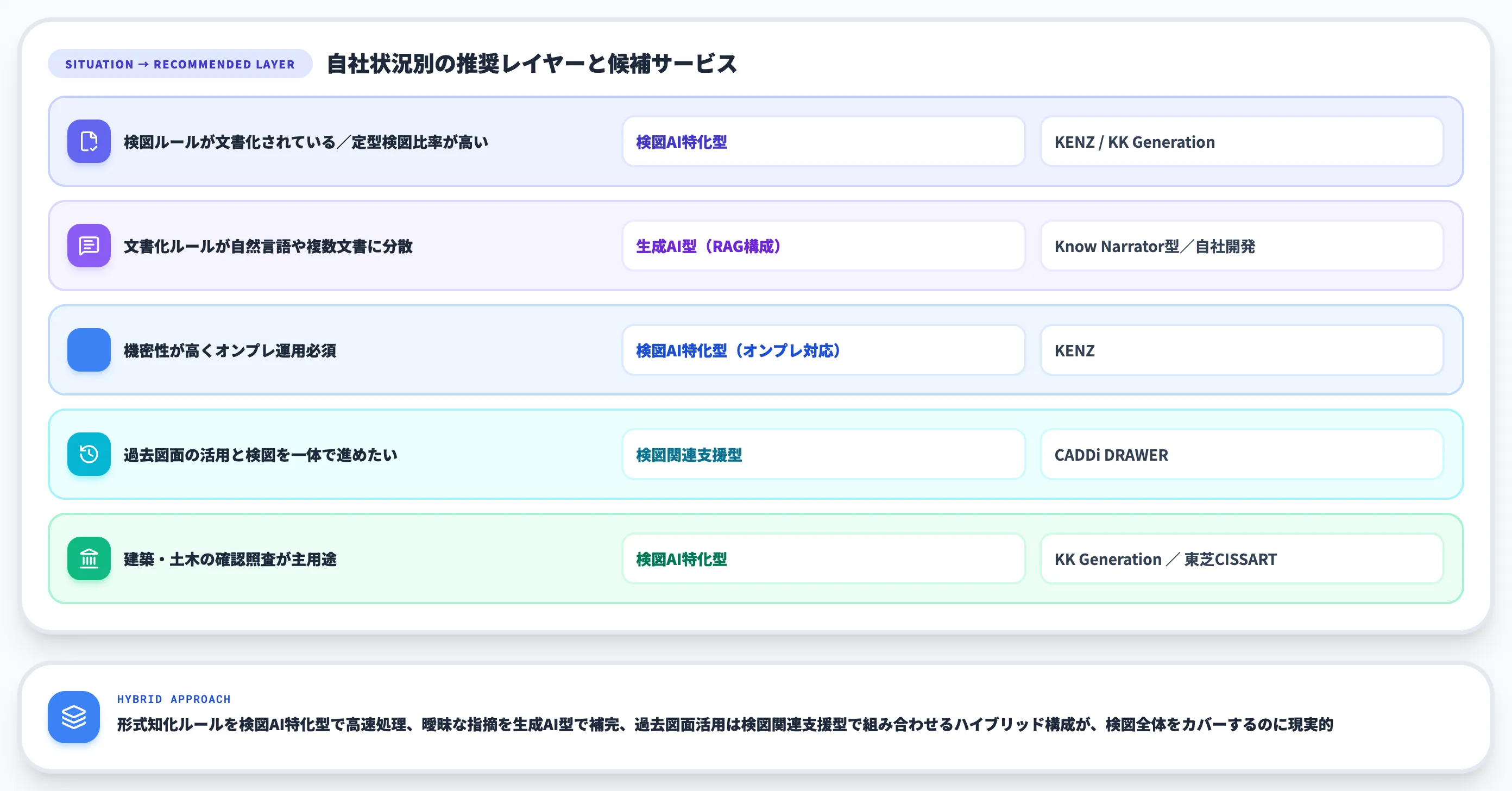Click the text 建築・土木の確認照査が主用途
The height and width of the screenshot is (791, 1512).
tap(230, 559)
